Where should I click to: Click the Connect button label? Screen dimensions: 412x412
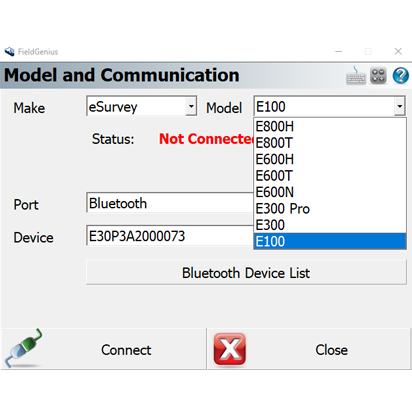coord(126,350)
